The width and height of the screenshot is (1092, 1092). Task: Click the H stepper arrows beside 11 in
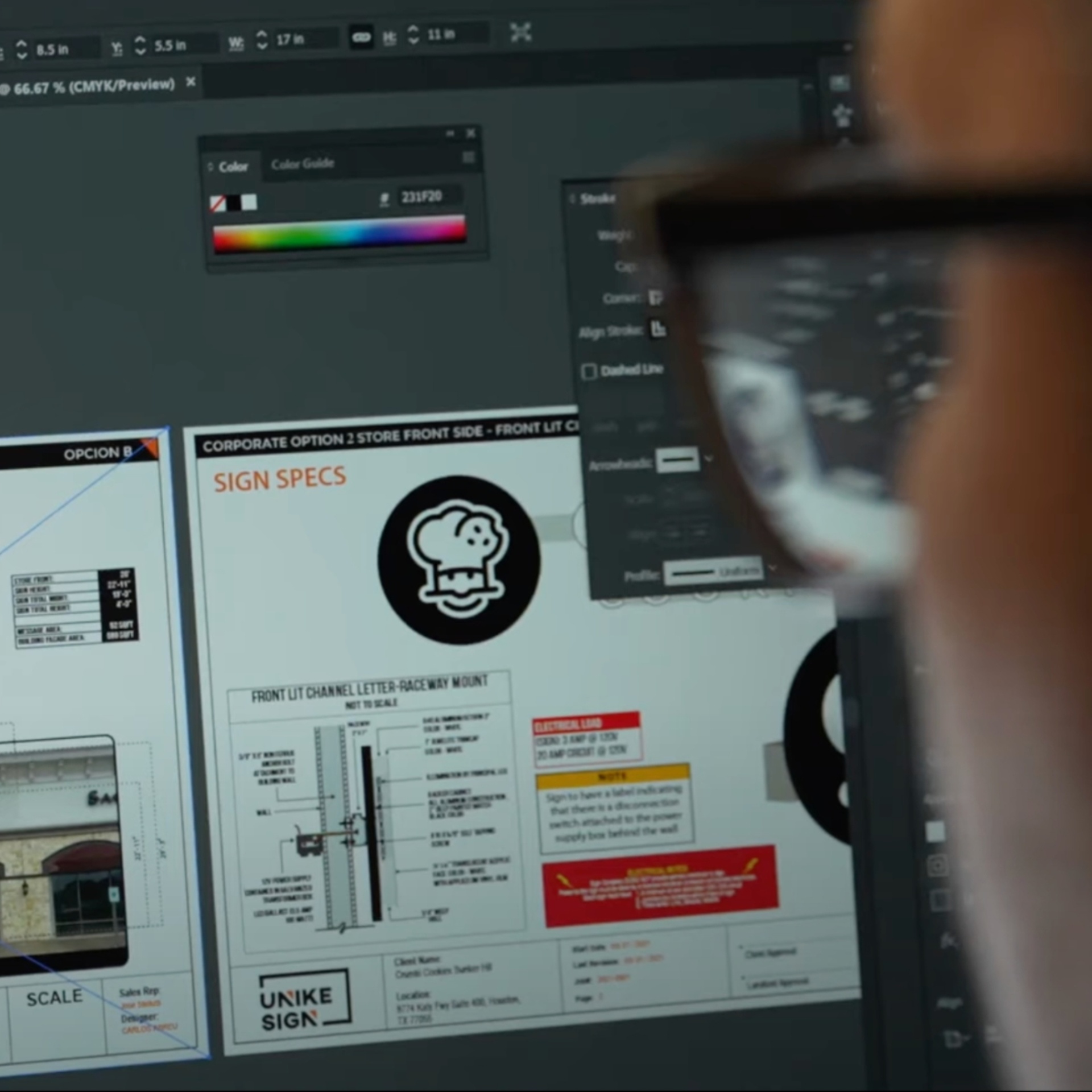pos(413,35)
